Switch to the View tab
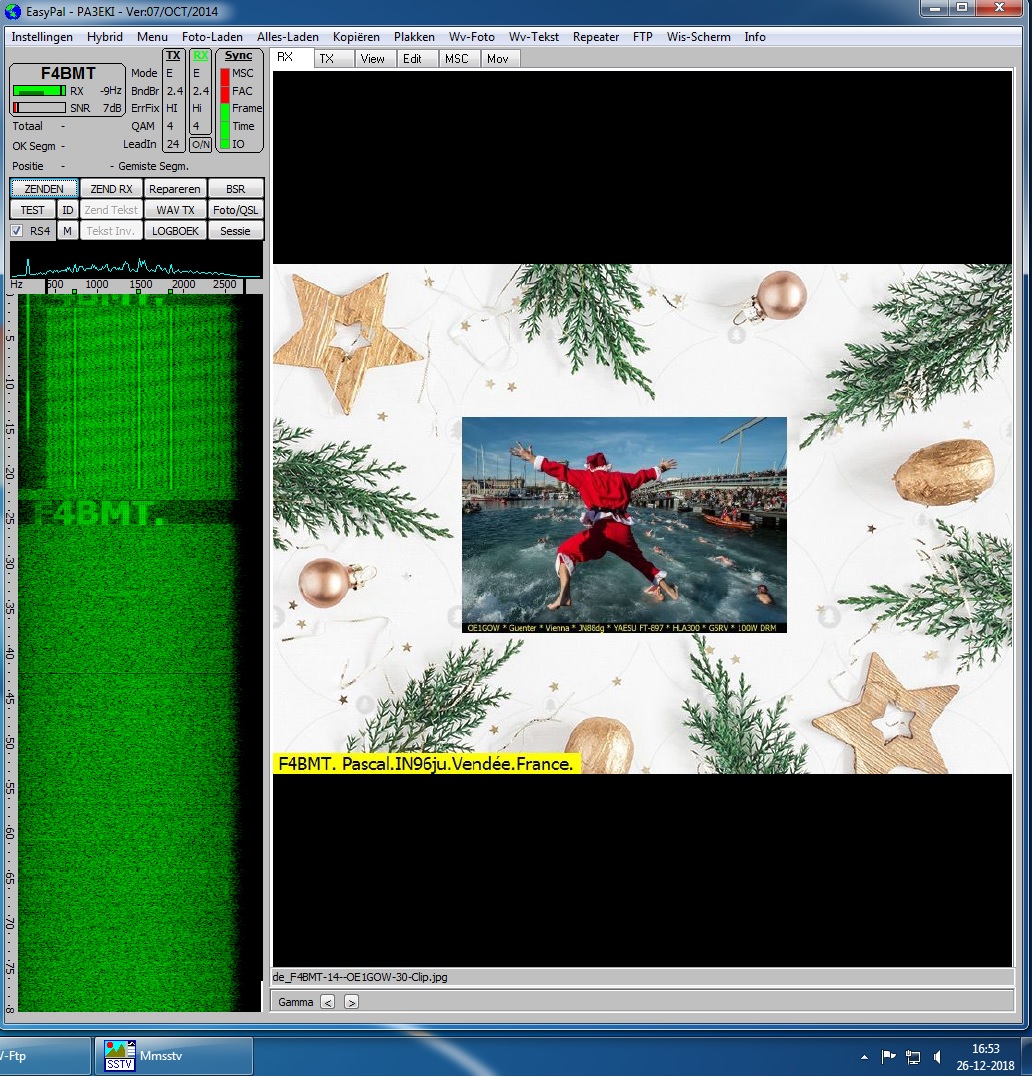 [373, 59]
